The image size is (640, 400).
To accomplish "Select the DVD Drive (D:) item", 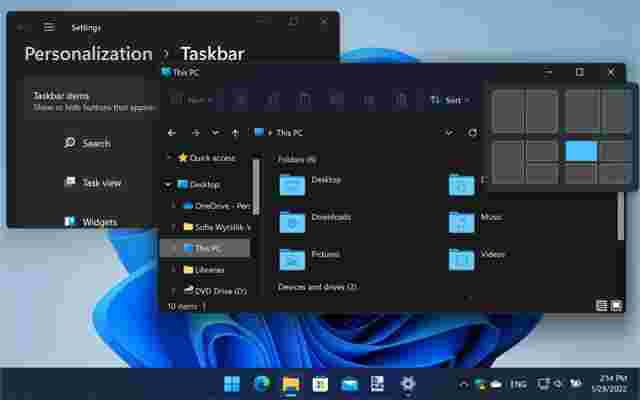I will click(x=215, y=291).
